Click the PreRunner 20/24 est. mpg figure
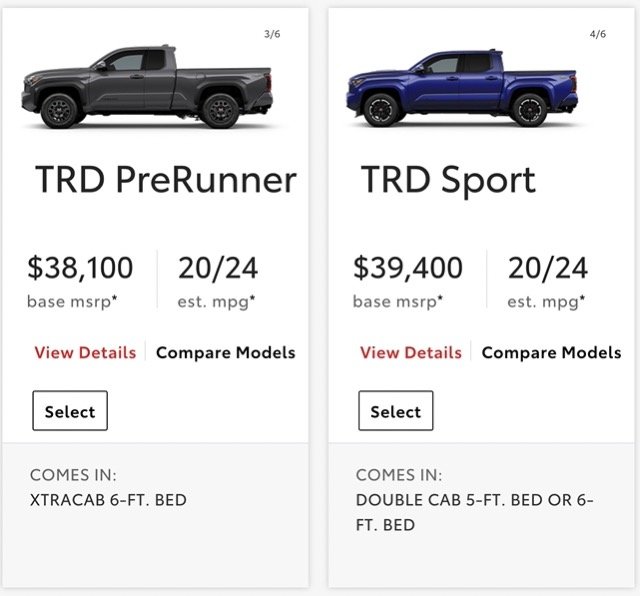 (218, 268)
